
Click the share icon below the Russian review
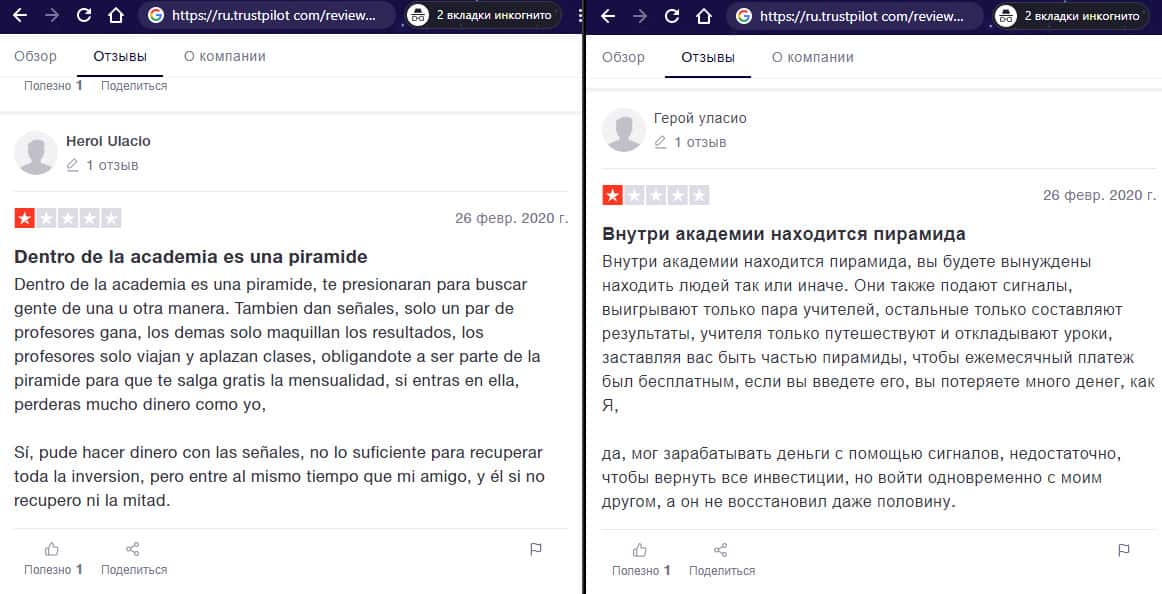(721, 550)
